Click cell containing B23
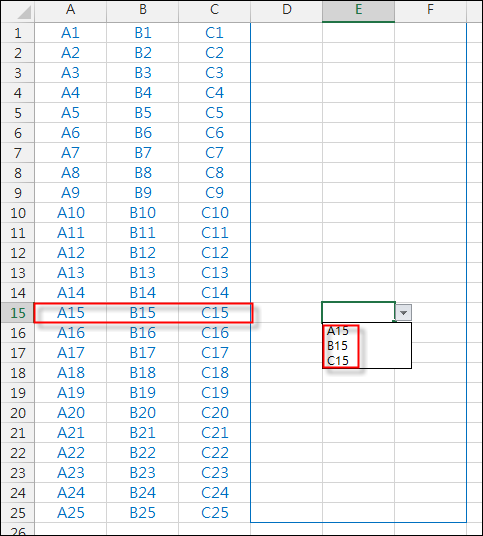 tap(143, 473)
